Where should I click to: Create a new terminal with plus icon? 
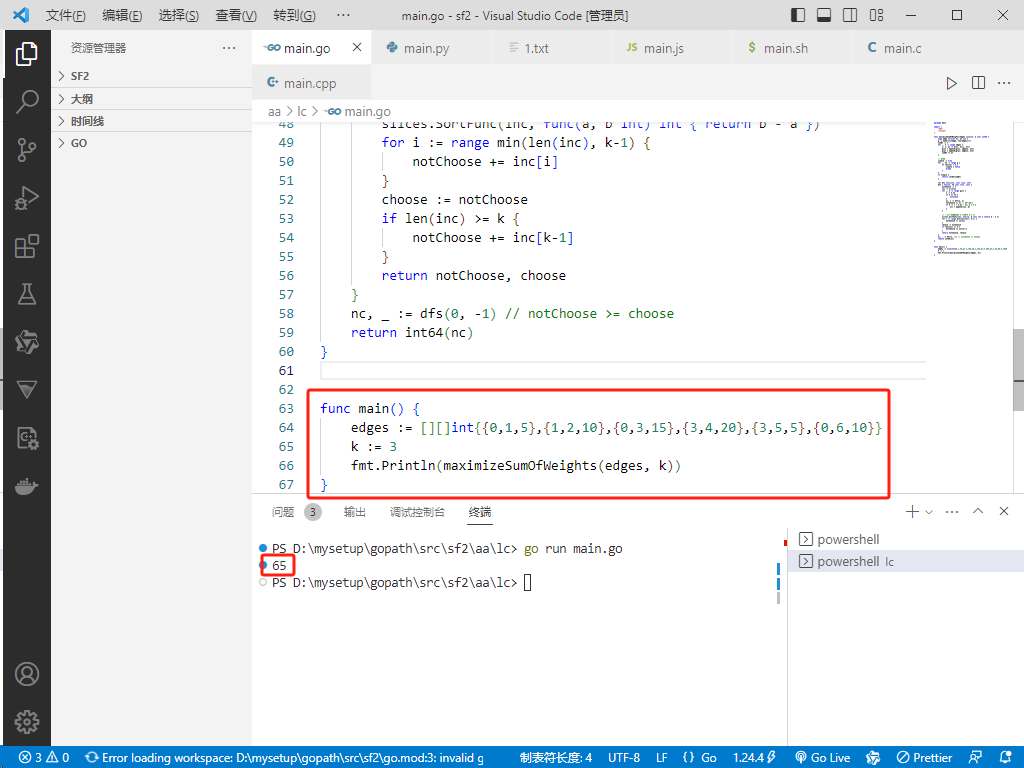tap(912, 511)
